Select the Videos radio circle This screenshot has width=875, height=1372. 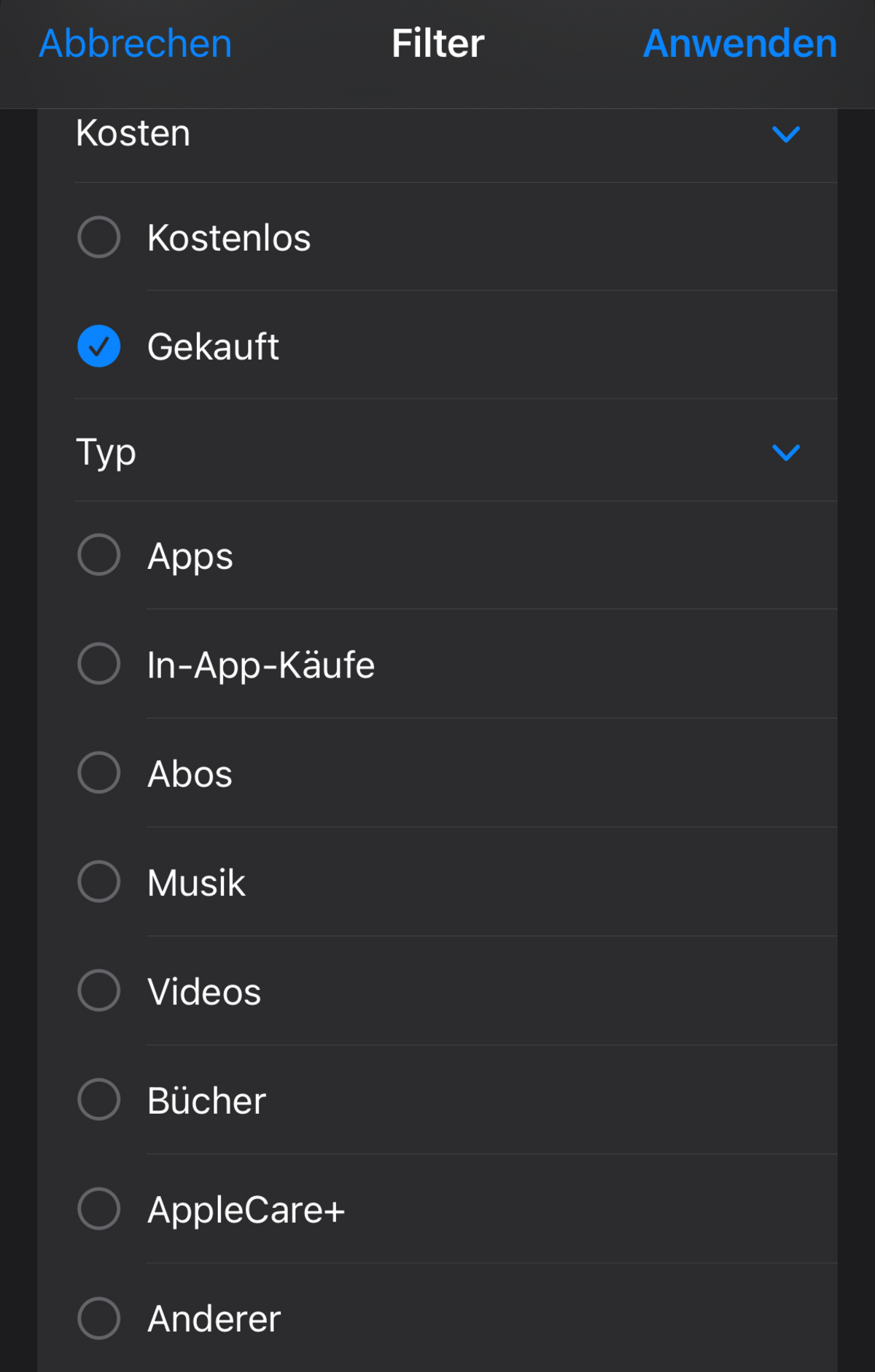click(99, 991)
